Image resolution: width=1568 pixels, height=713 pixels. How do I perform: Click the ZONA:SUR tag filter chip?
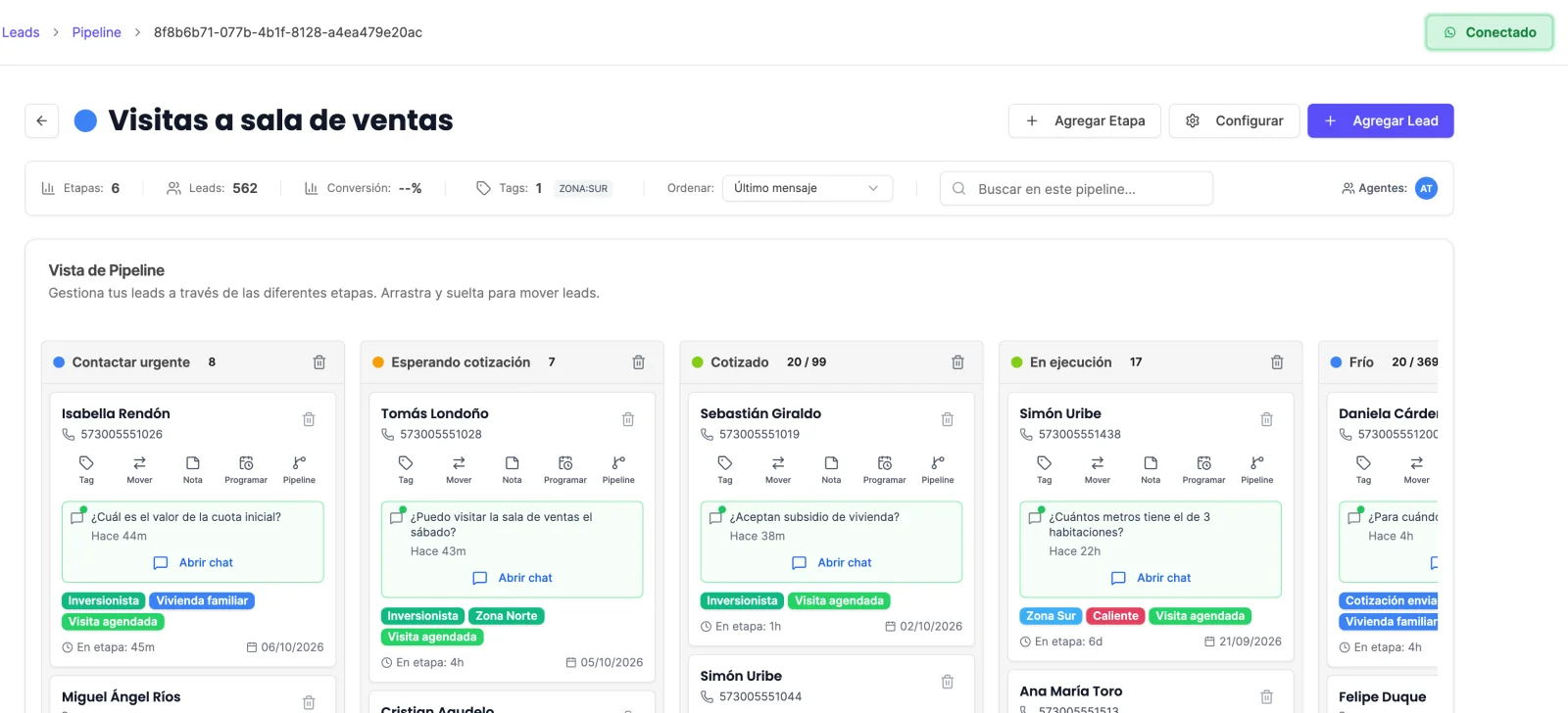coord(583,188)
